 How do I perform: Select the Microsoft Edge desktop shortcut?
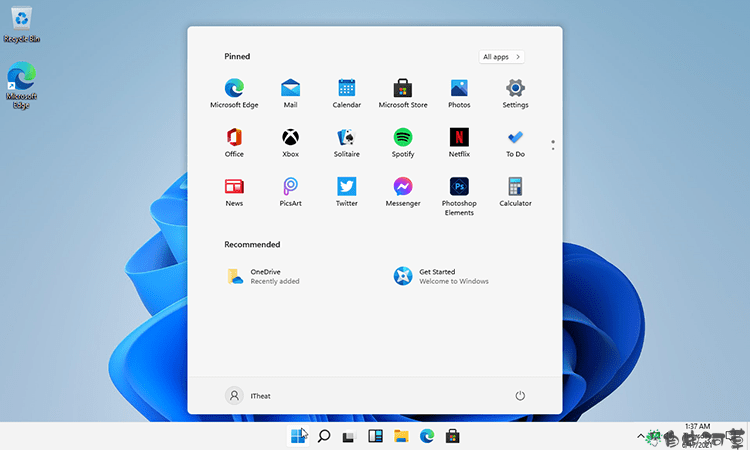point(22,85)
